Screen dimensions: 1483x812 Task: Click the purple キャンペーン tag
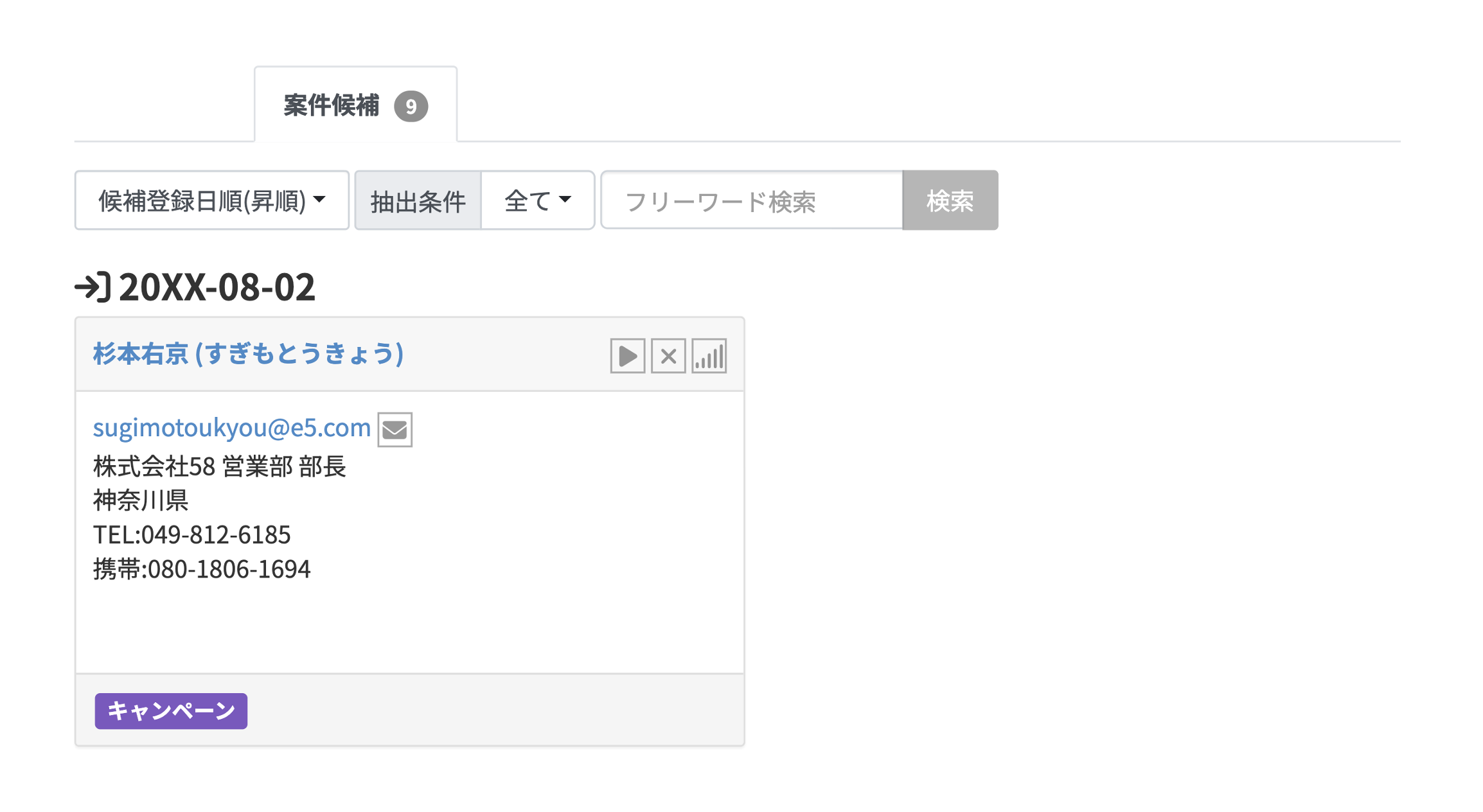171,710
